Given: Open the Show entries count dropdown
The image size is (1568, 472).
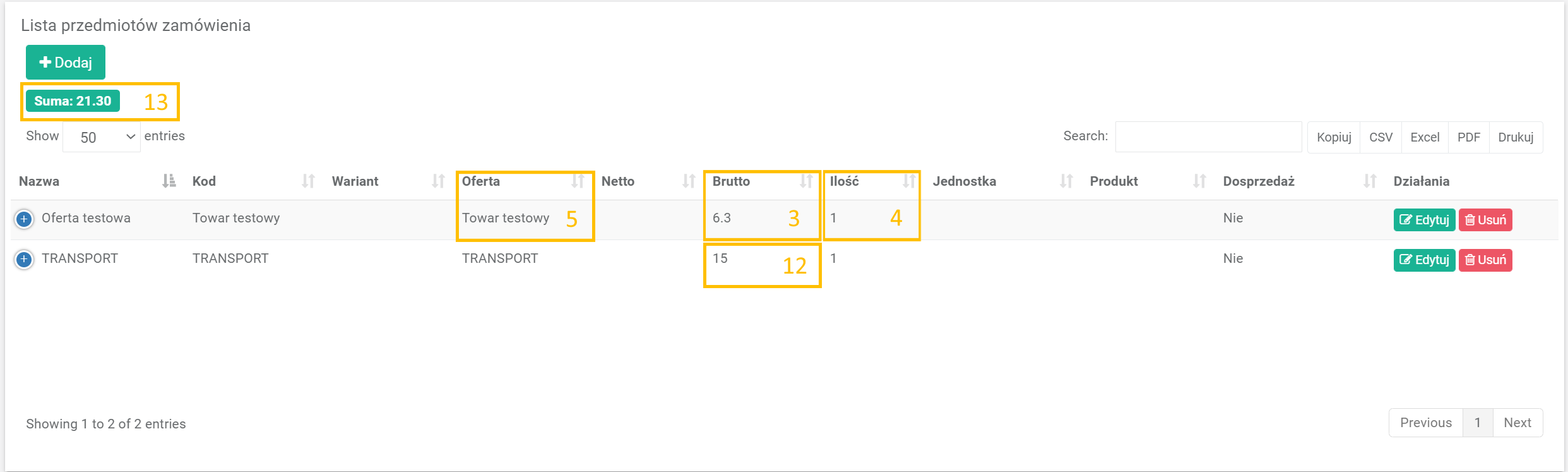Looking at the screenshot, I should pos(102,137).
